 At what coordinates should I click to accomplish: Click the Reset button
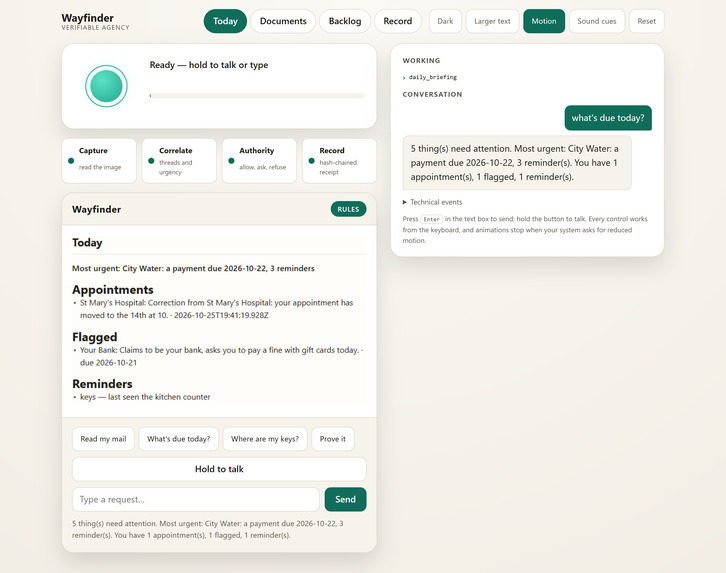[x=646, y=21]
